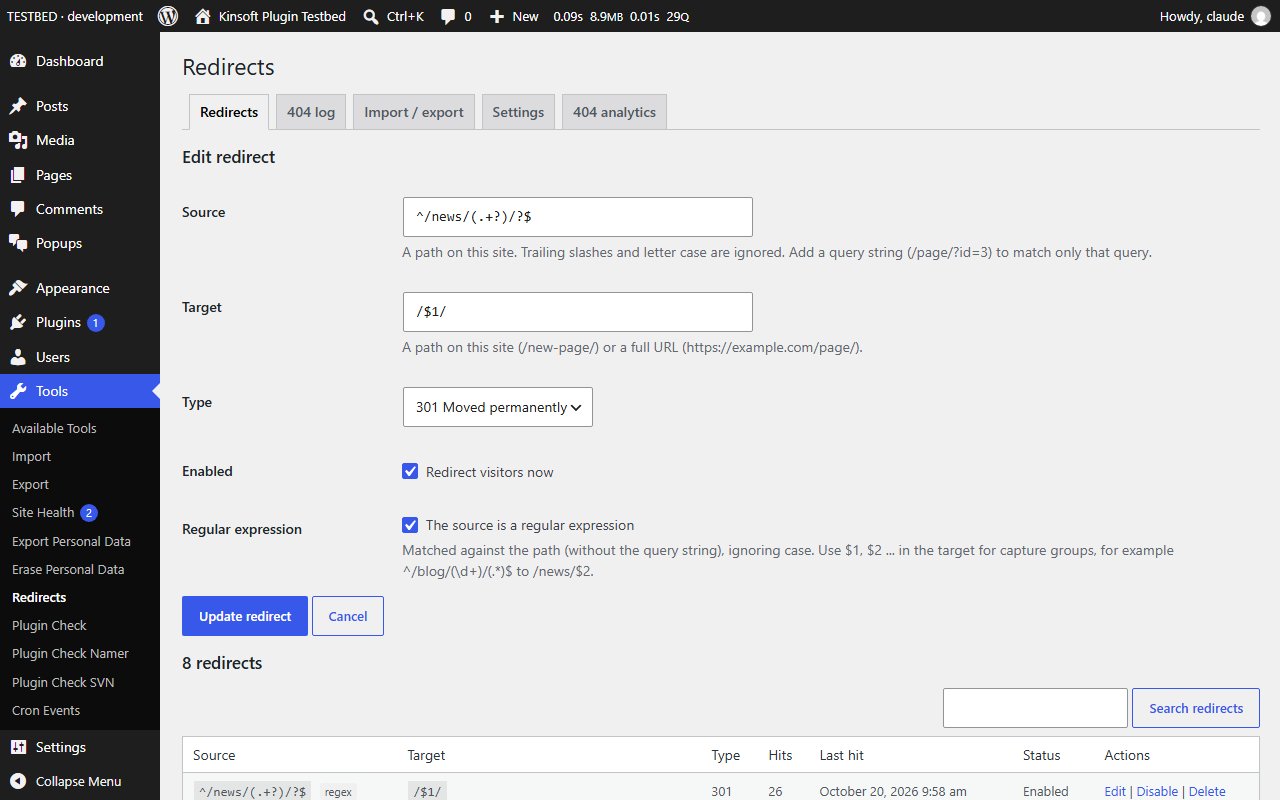Click the plus icon next to New
1280x800 pixels.
tap(497, 17)
